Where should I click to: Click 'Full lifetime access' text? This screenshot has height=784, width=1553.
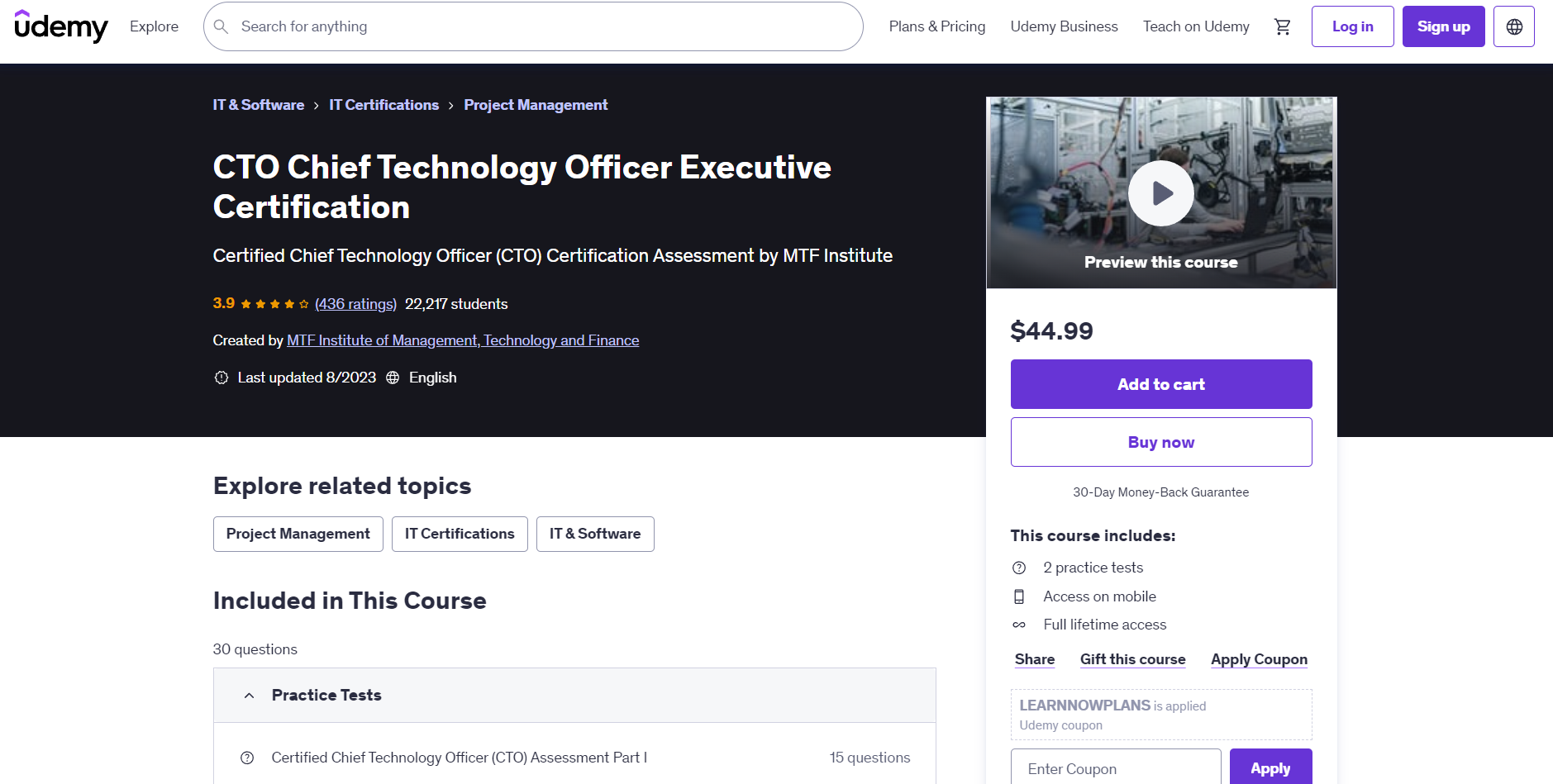tap(1104, 625)
